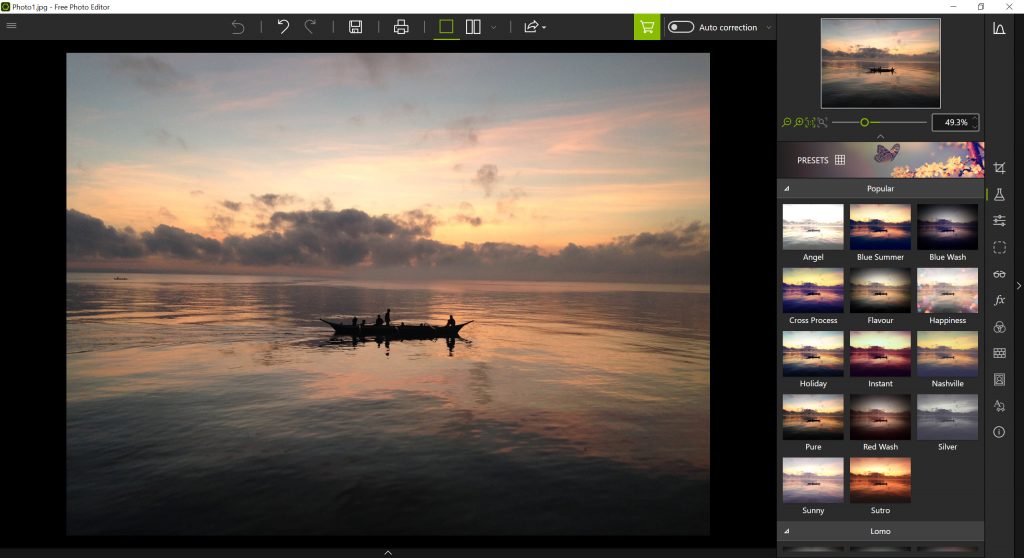Select the dashed selection area tool
Image resolution: width=1024 pixels, height=558 pixels.
click(x=999, y=247)
